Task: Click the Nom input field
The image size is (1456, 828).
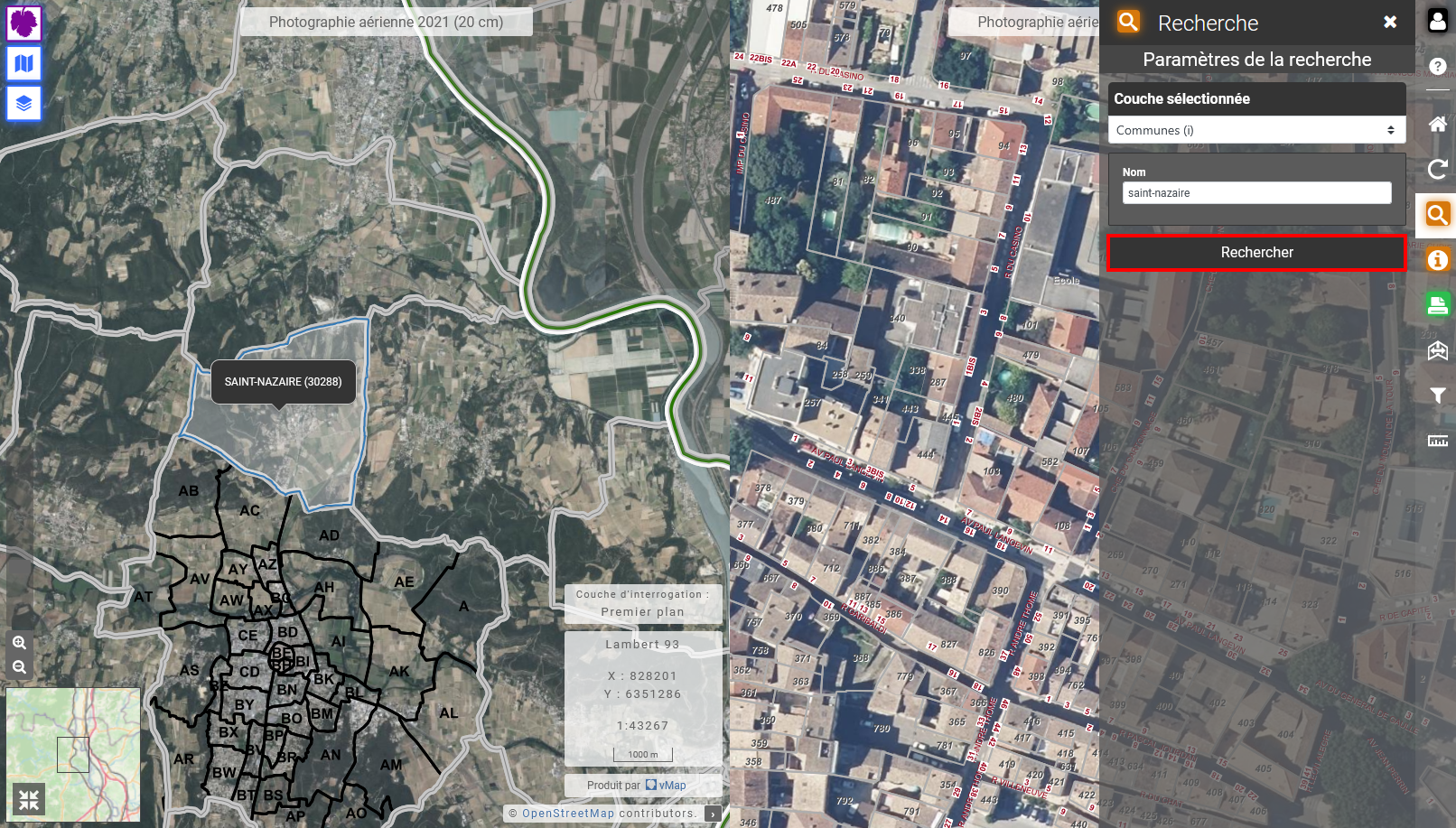Action: (x=1255, y=193)
